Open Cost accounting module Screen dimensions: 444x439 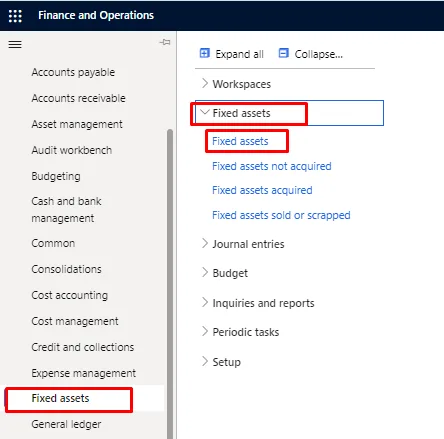click(x=69, y=295)
